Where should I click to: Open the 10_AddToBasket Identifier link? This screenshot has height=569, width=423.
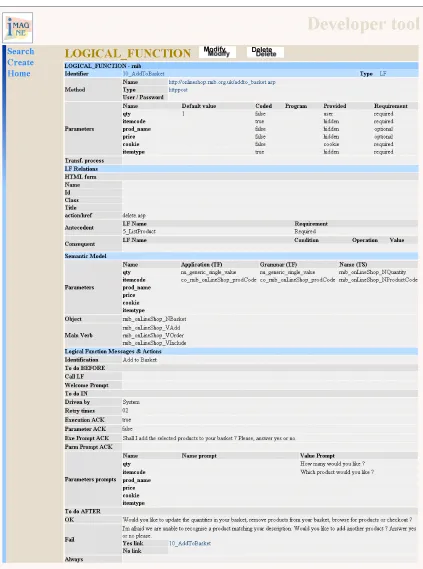144,74
